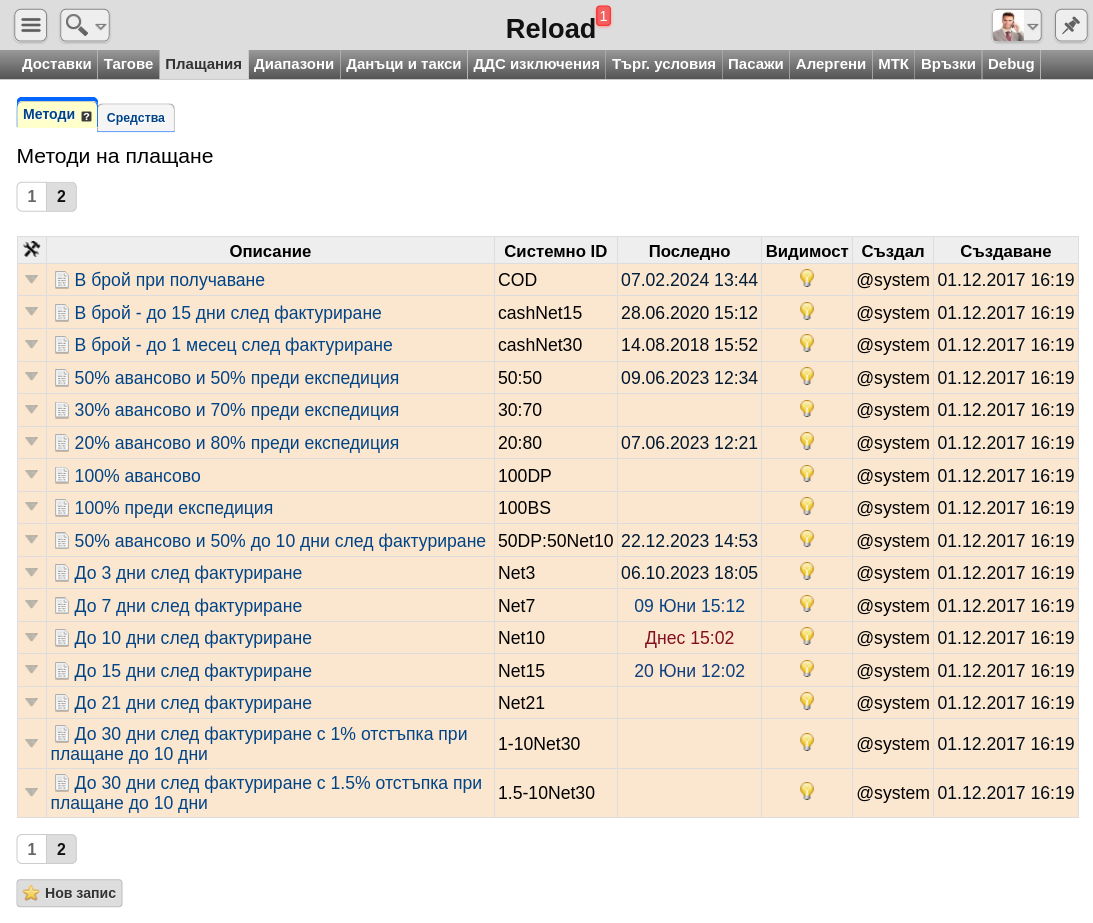Click the tools icon in table header

[x=31, y=250]
